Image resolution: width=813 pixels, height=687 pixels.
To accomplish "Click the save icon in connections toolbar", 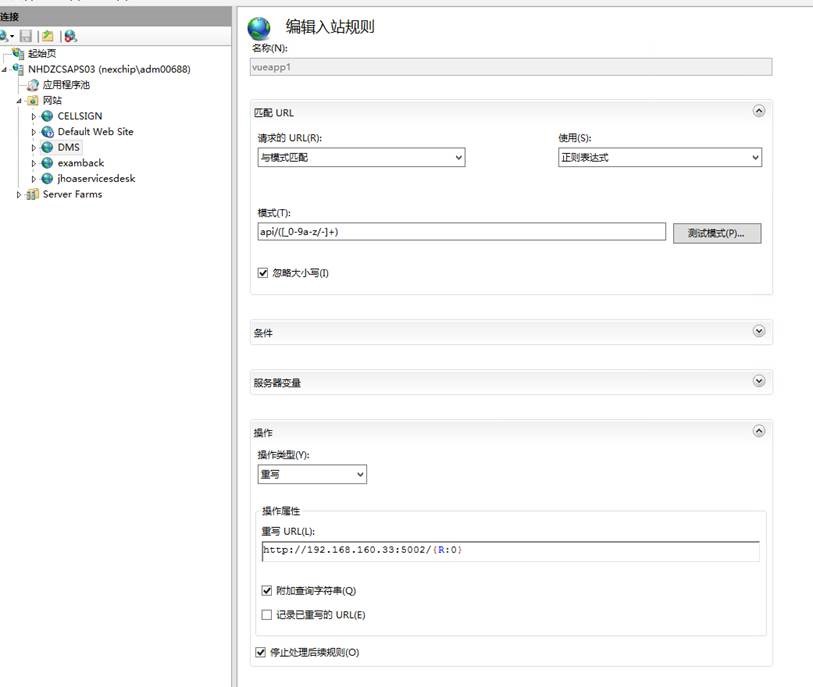I will [x=26, y=36].
